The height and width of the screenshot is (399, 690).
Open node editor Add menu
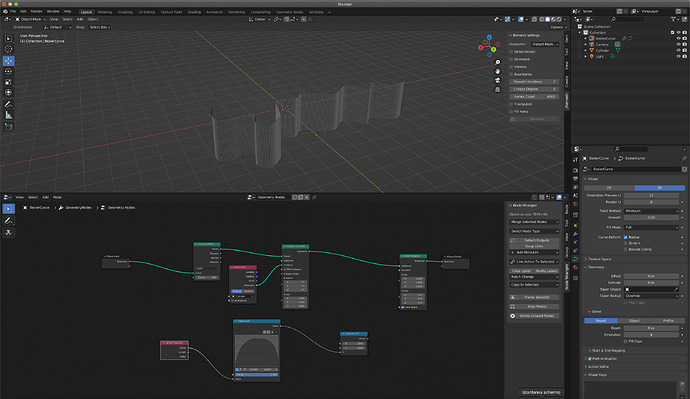(x=45, y=197)
